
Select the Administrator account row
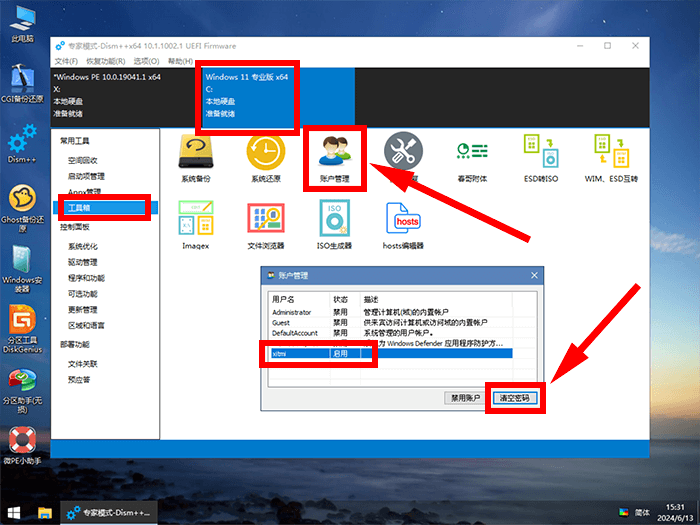pos(298,312)
